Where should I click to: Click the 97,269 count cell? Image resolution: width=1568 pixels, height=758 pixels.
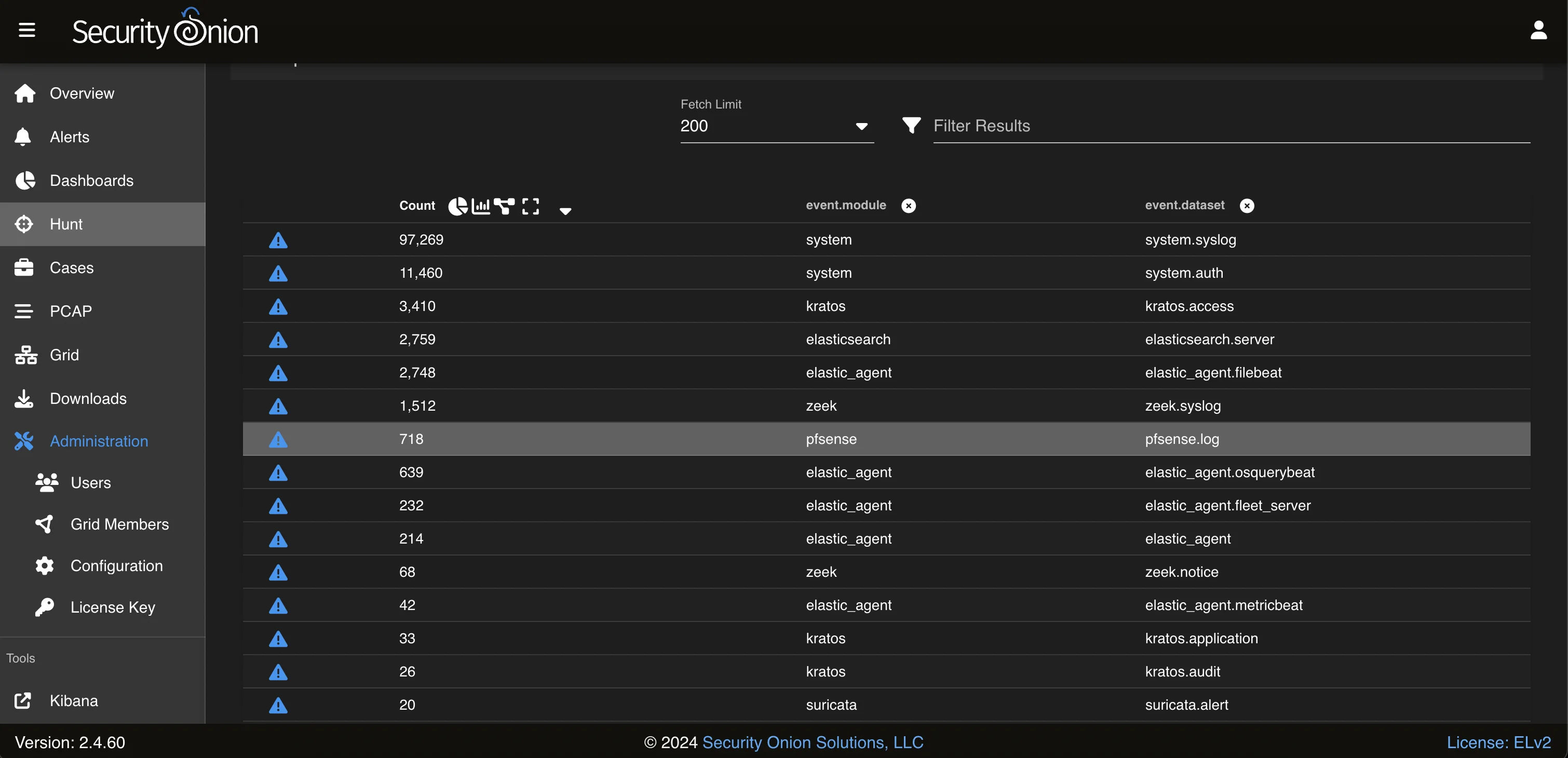click(421, 240)
